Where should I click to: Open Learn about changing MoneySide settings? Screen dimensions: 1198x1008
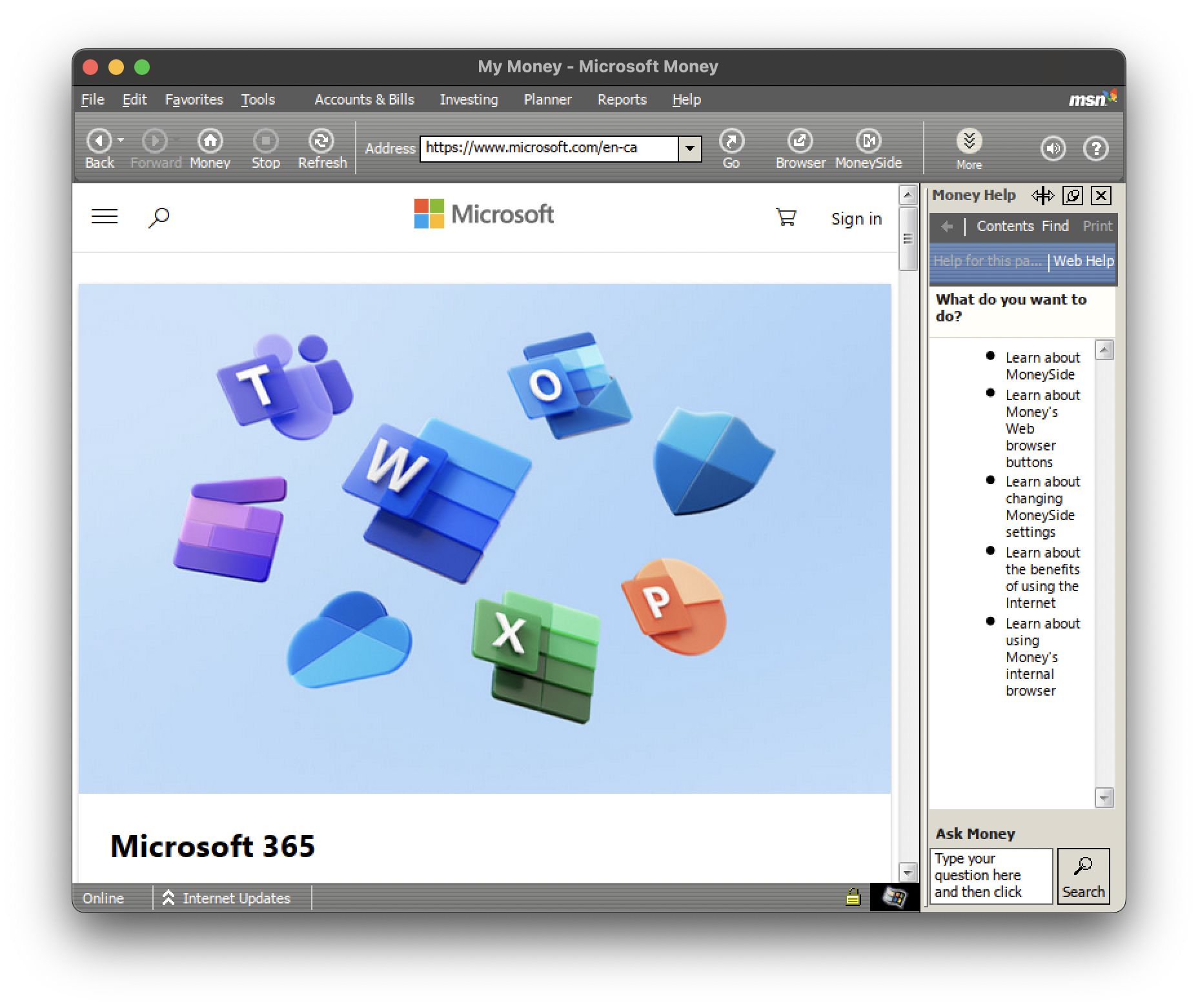[1042, 507]
